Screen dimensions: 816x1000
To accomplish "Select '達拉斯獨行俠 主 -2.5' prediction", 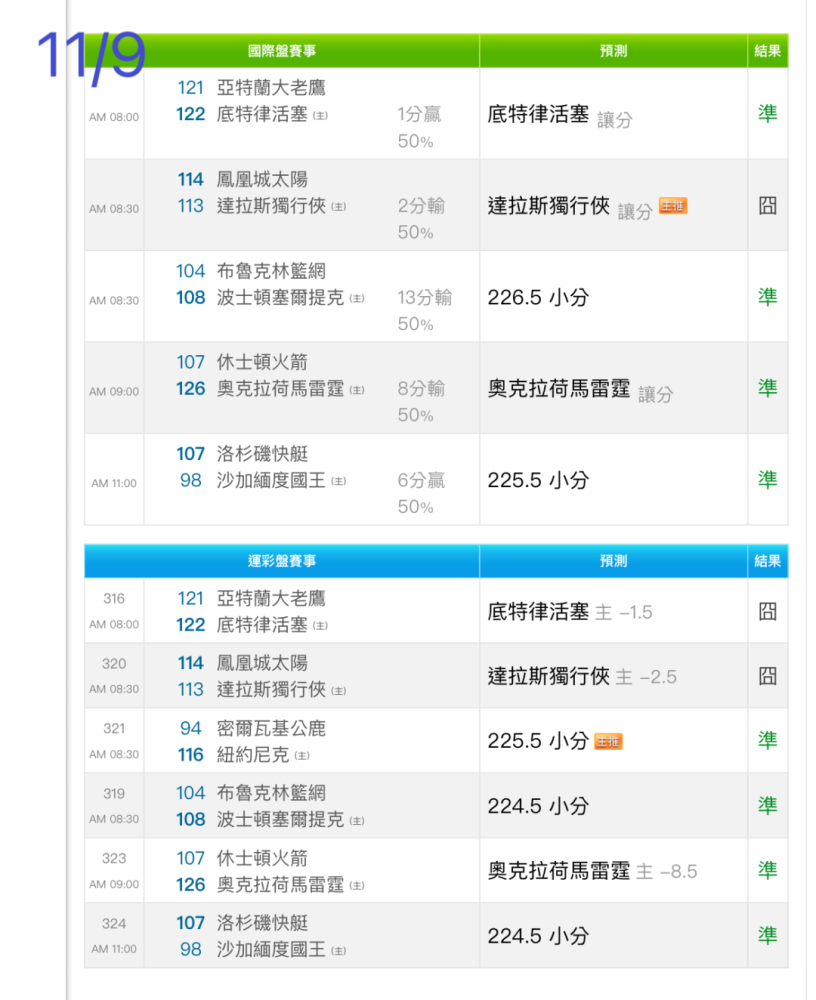I will click(582, 677).
